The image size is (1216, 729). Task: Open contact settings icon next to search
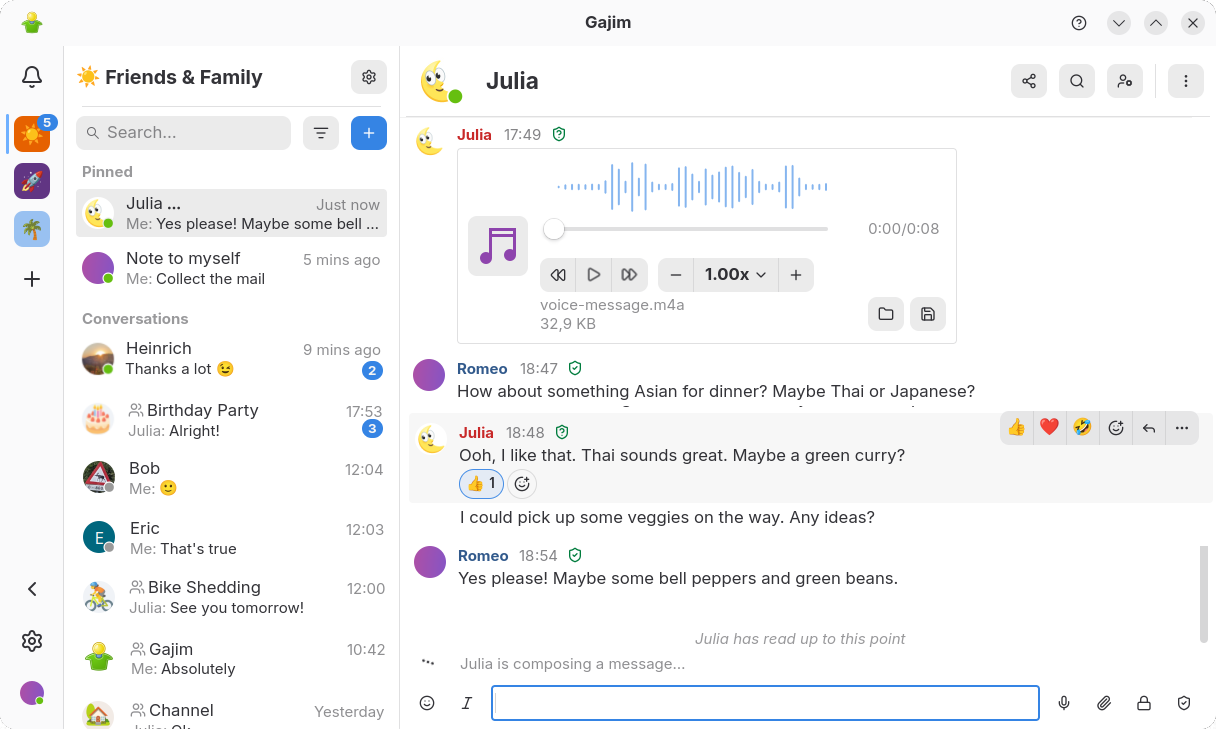(1125, 81)
